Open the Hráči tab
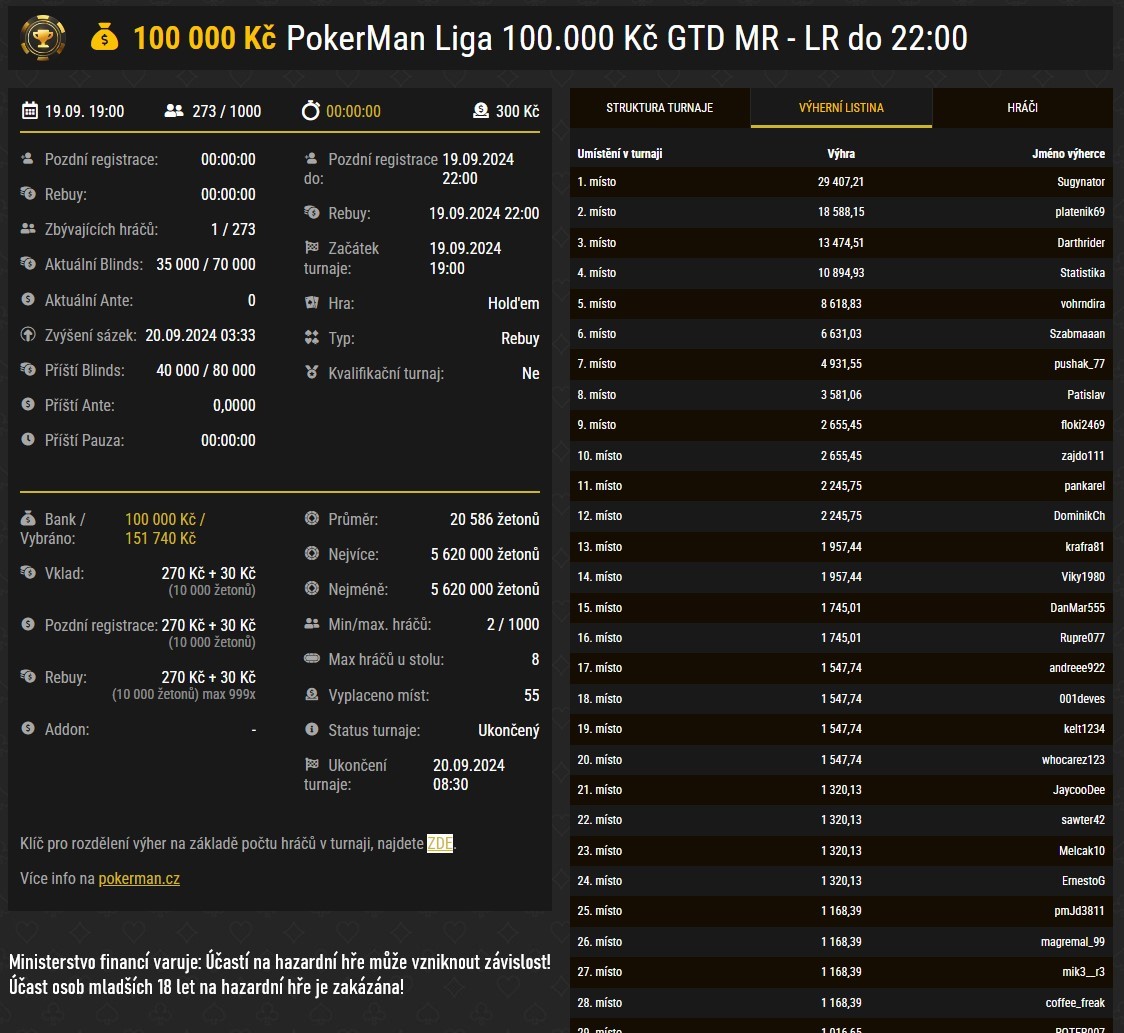1124x1033 pixels. click(1022, 108)
